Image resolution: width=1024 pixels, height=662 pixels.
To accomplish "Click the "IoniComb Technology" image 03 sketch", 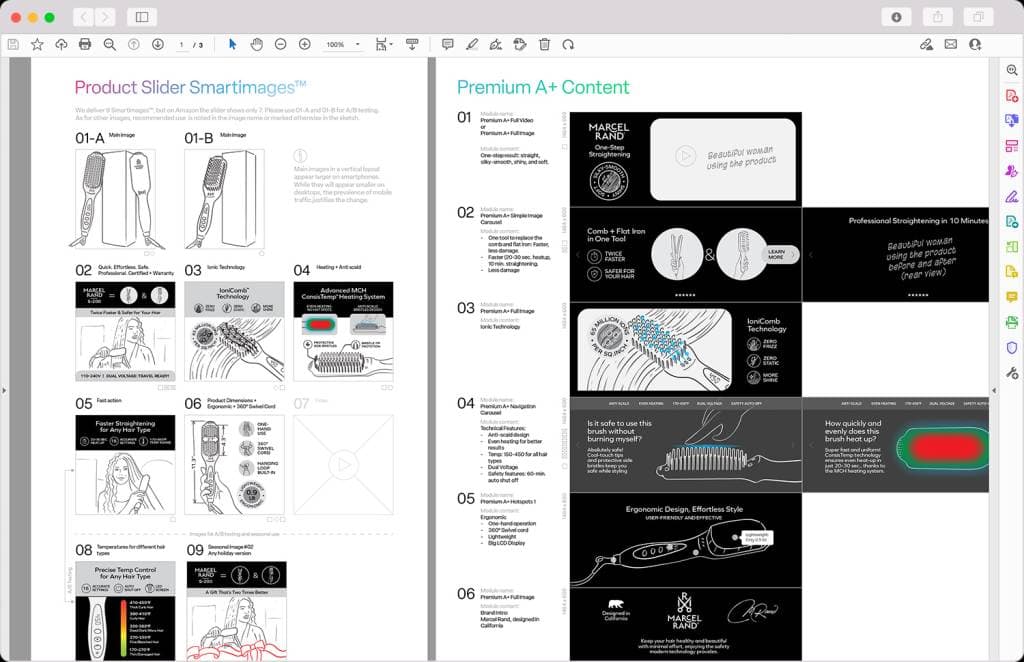I will point(234,332).
